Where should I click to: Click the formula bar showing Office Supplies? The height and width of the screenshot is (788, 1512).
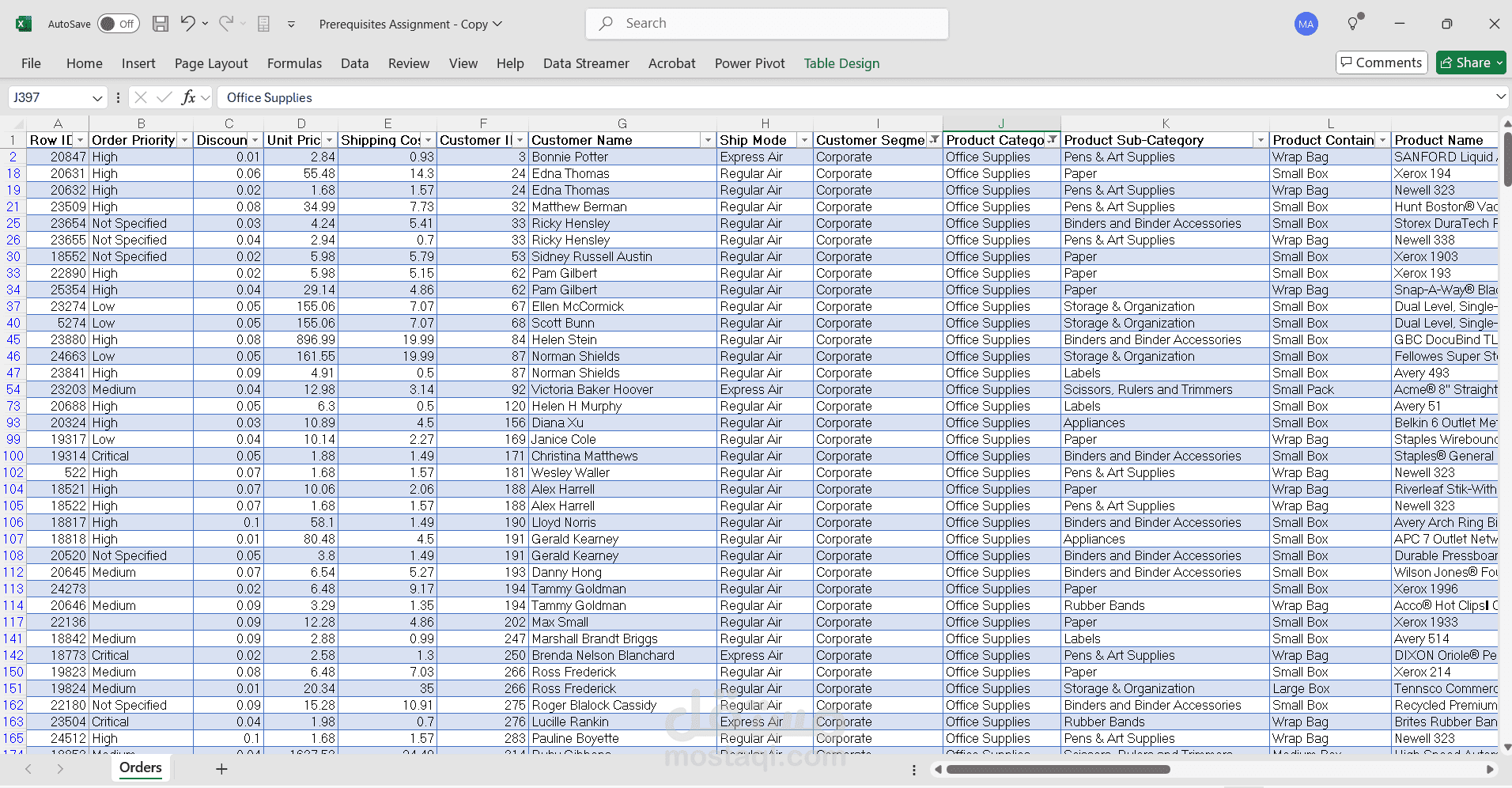[854, 97]
